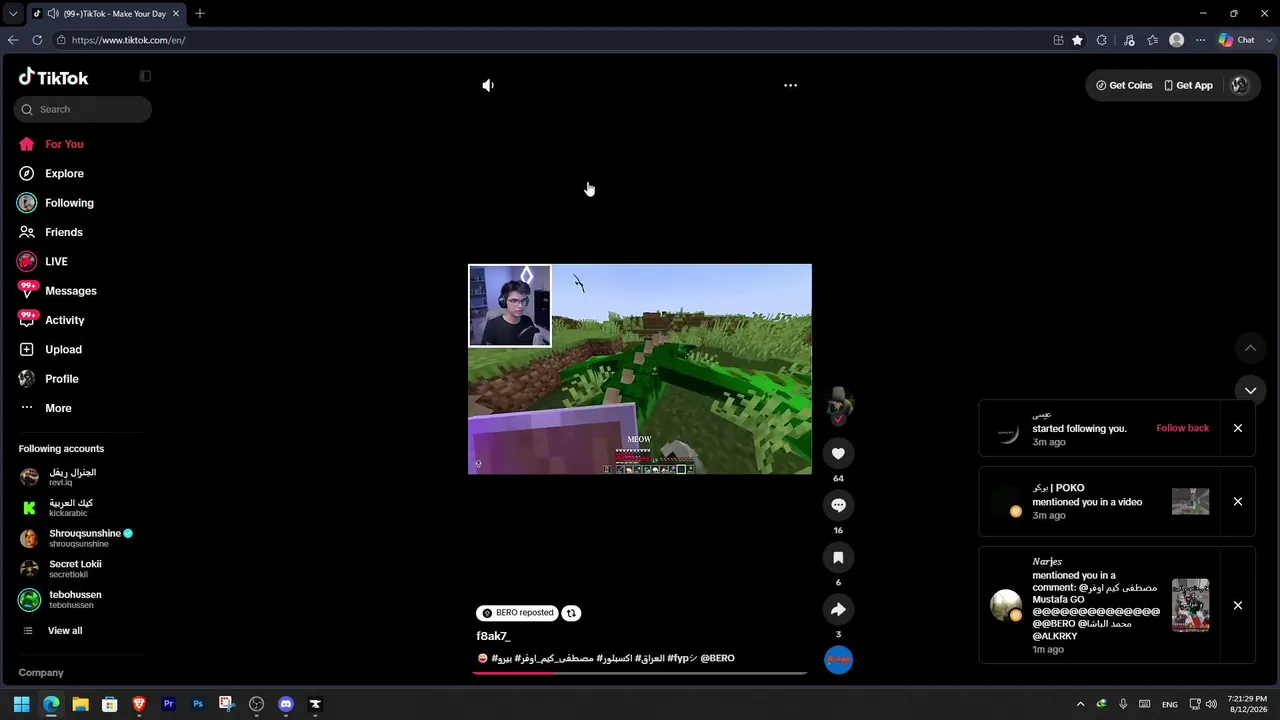Screen dimensions: 1280x720
Task: Show hidden system tray icons
Action: 1080,704
